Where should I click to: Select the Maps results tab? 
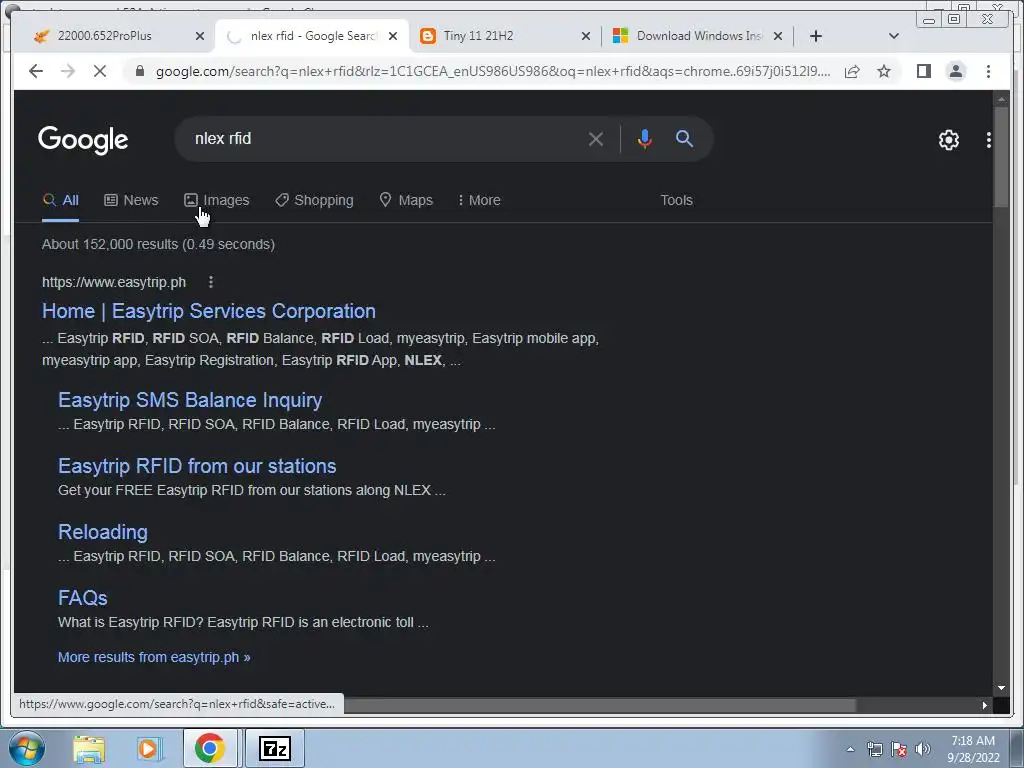click(406, 200)
